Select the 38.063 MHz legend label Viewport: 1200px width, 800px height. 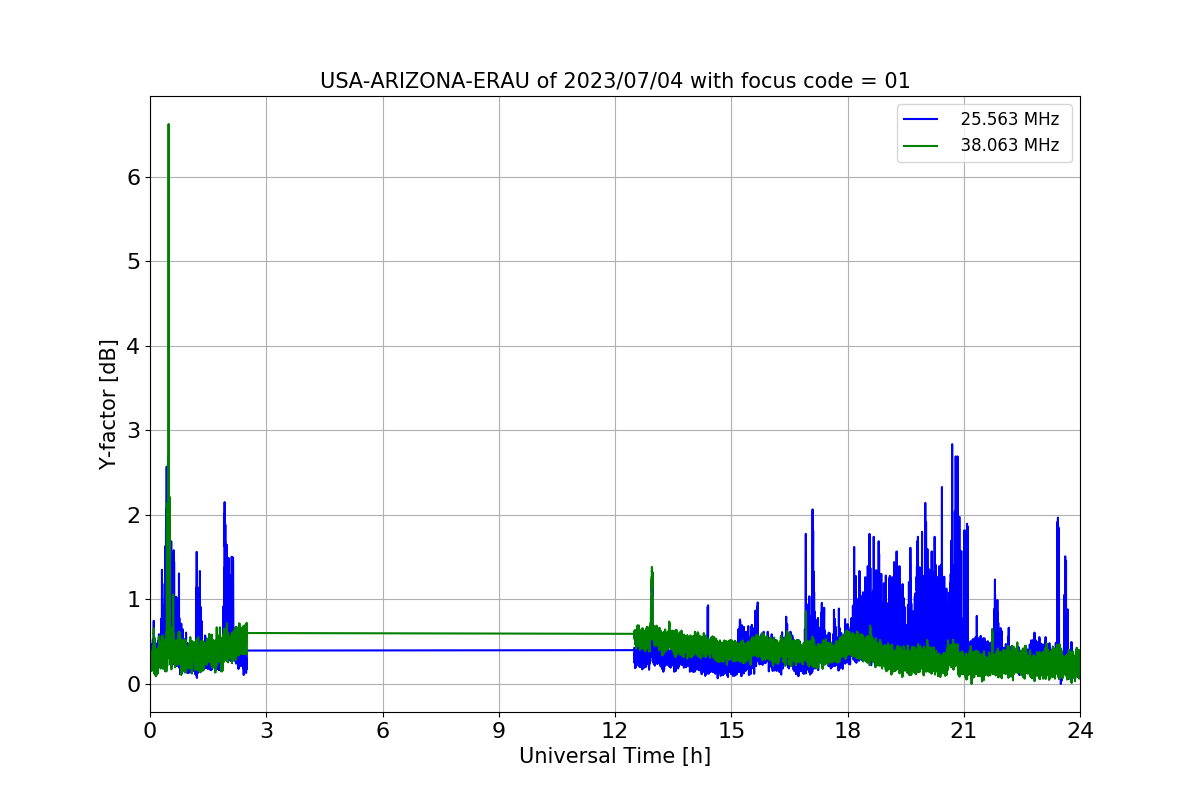(1009, 145)
